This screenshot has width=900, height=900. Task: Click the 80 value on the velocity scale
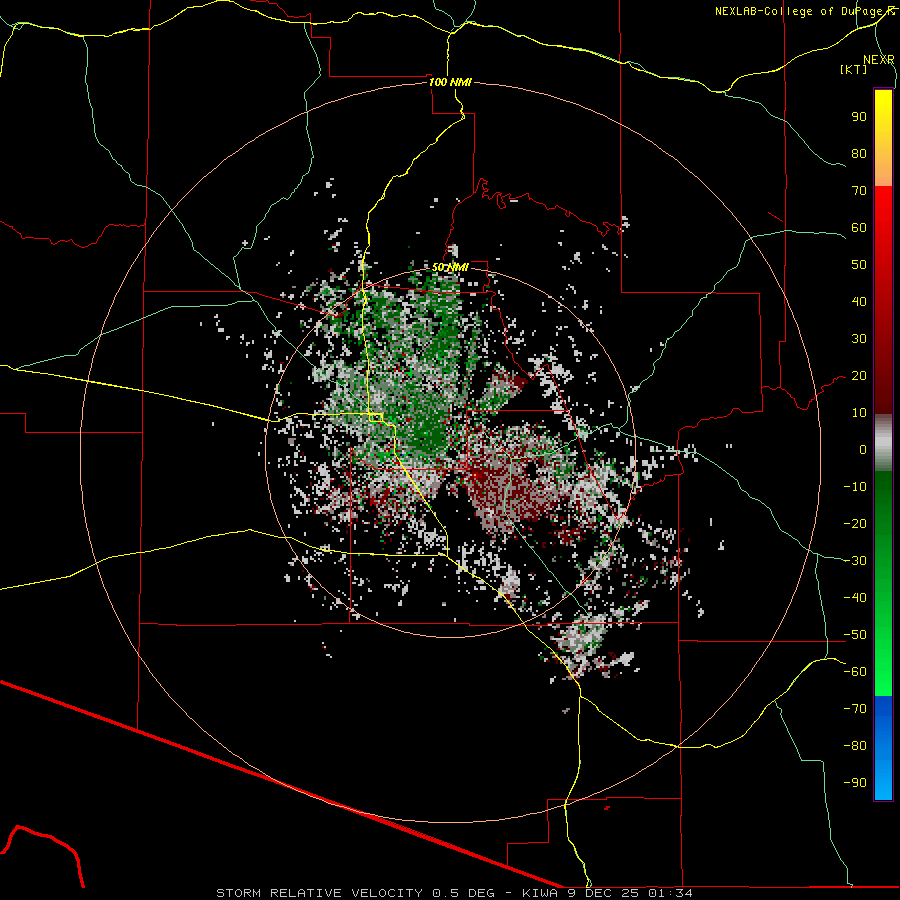(859, 154)
